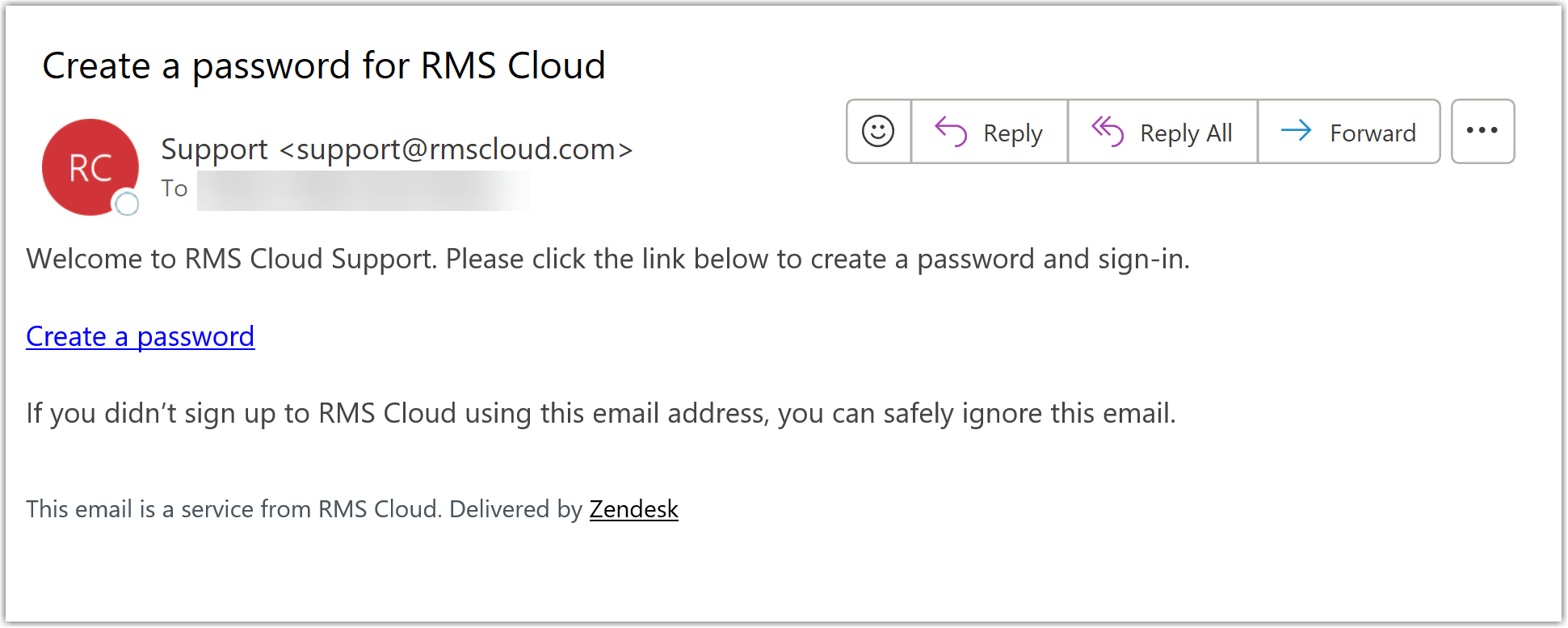The image size is (1568, 628).
Task: Follow the Zendesk link in footer
Action: [x=633, y=509]
